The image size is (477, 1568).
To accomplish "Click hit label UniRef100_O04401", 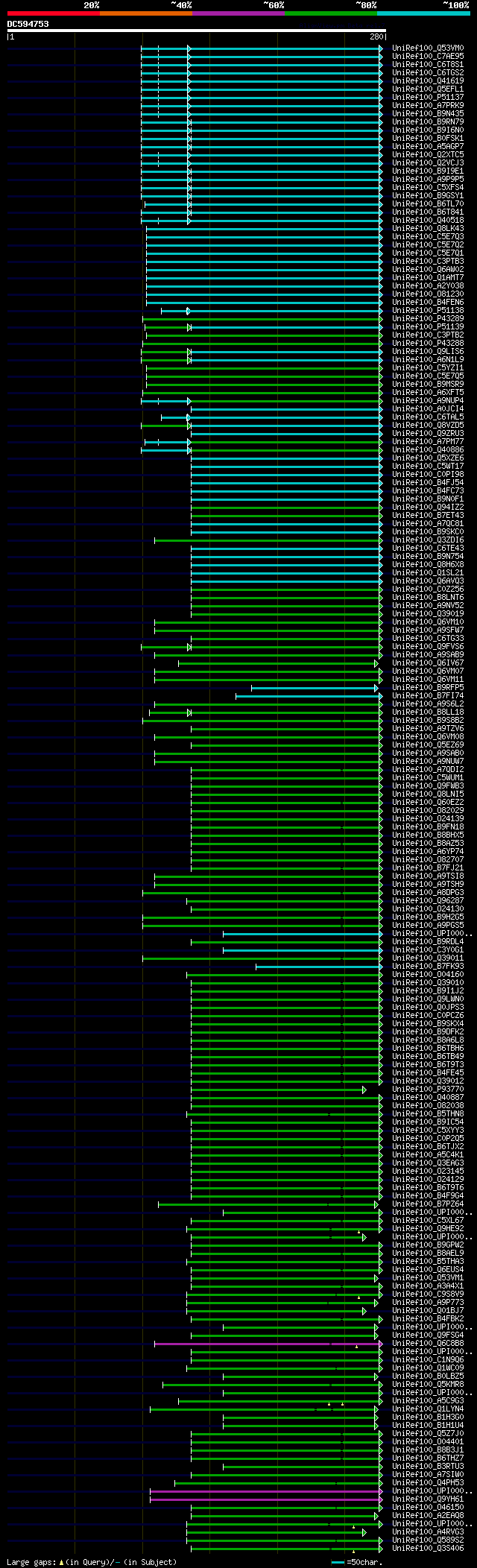I will pos(428,1441).
